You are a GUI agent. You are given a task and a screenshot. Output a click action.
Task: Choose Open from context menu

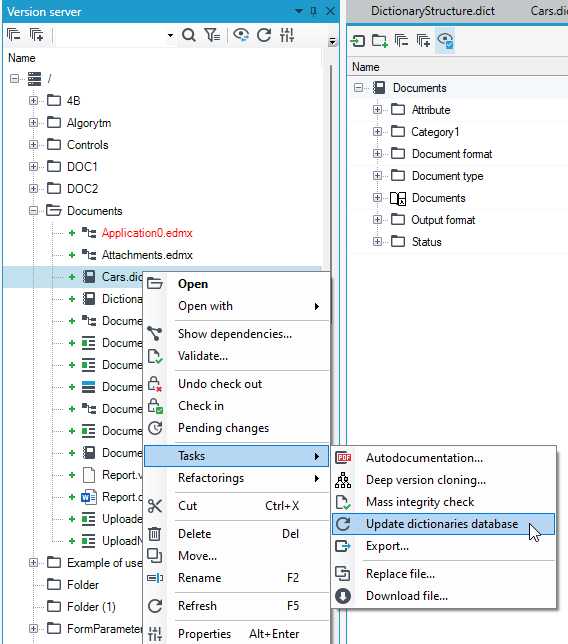[237, 284]
